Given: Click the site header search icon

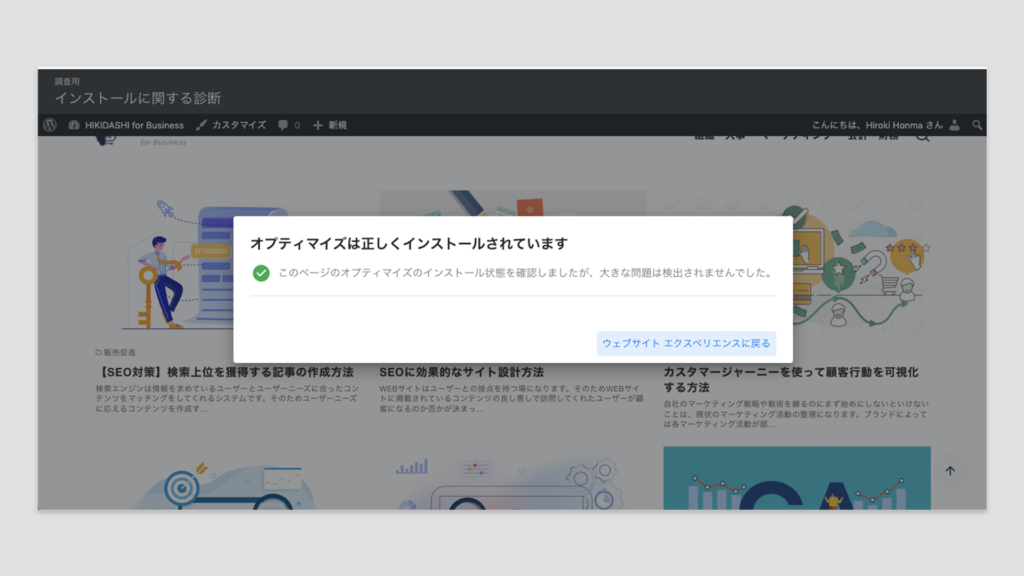Looking at the screenshot, I should (922, 137).
